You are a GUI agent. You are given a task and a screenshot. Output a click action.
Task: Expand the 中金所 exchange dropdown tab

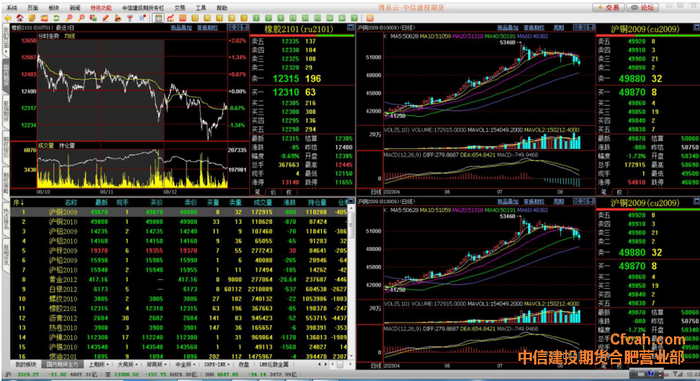[185, 364]
